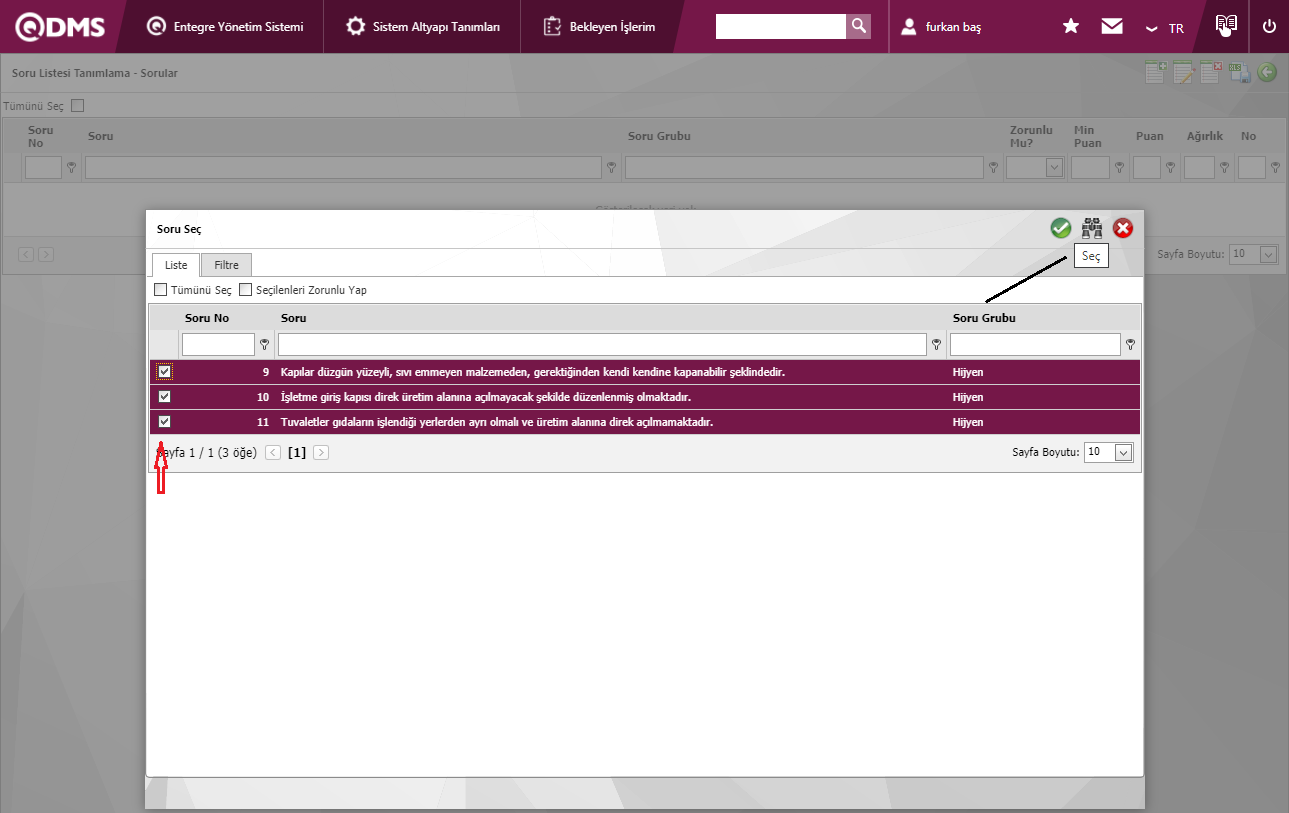This screenshot has width=1289, height=813.
Task: Select row 'Tuvaletler gıdaların işlendiği yerlerden…'
Action: (x=645, y=422)
